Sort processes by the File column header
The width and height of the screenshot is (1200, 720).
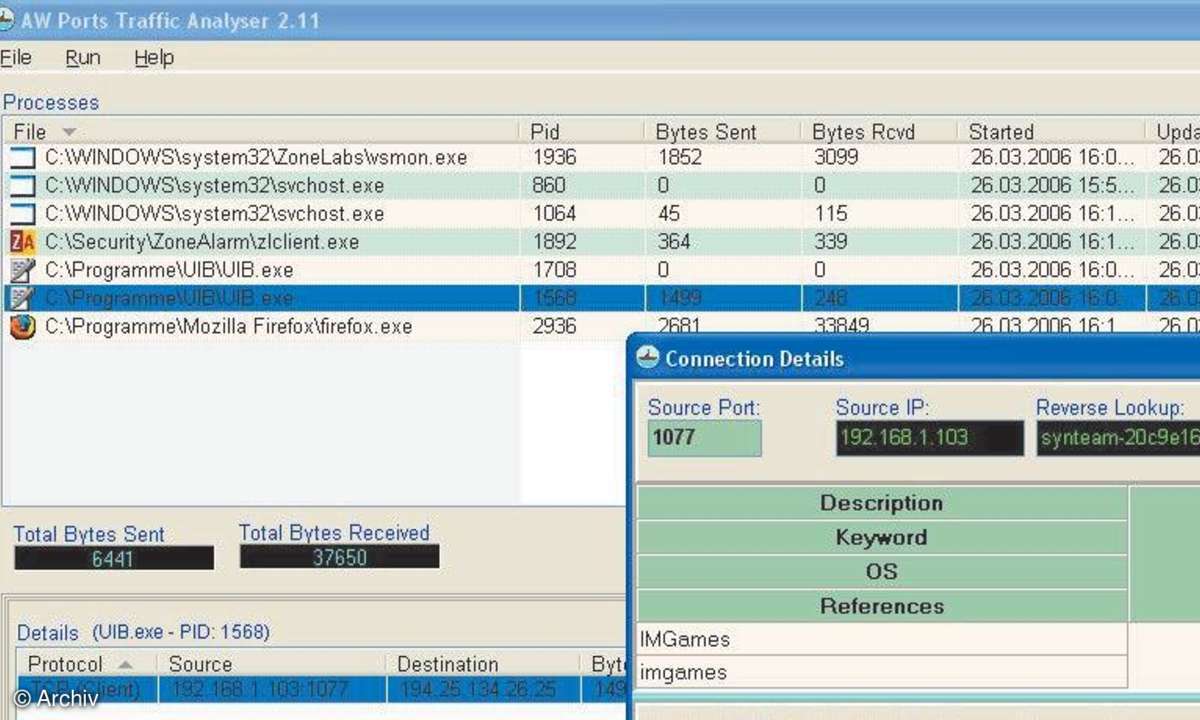coord(260,132)
